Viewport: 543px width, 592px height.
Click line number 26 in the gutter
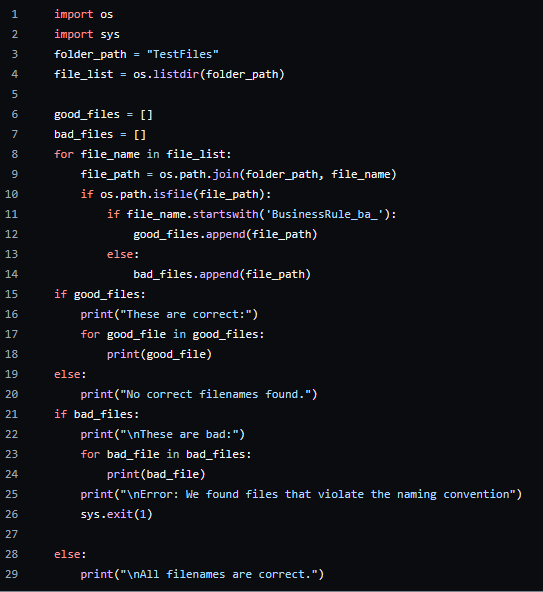(11, 514)
